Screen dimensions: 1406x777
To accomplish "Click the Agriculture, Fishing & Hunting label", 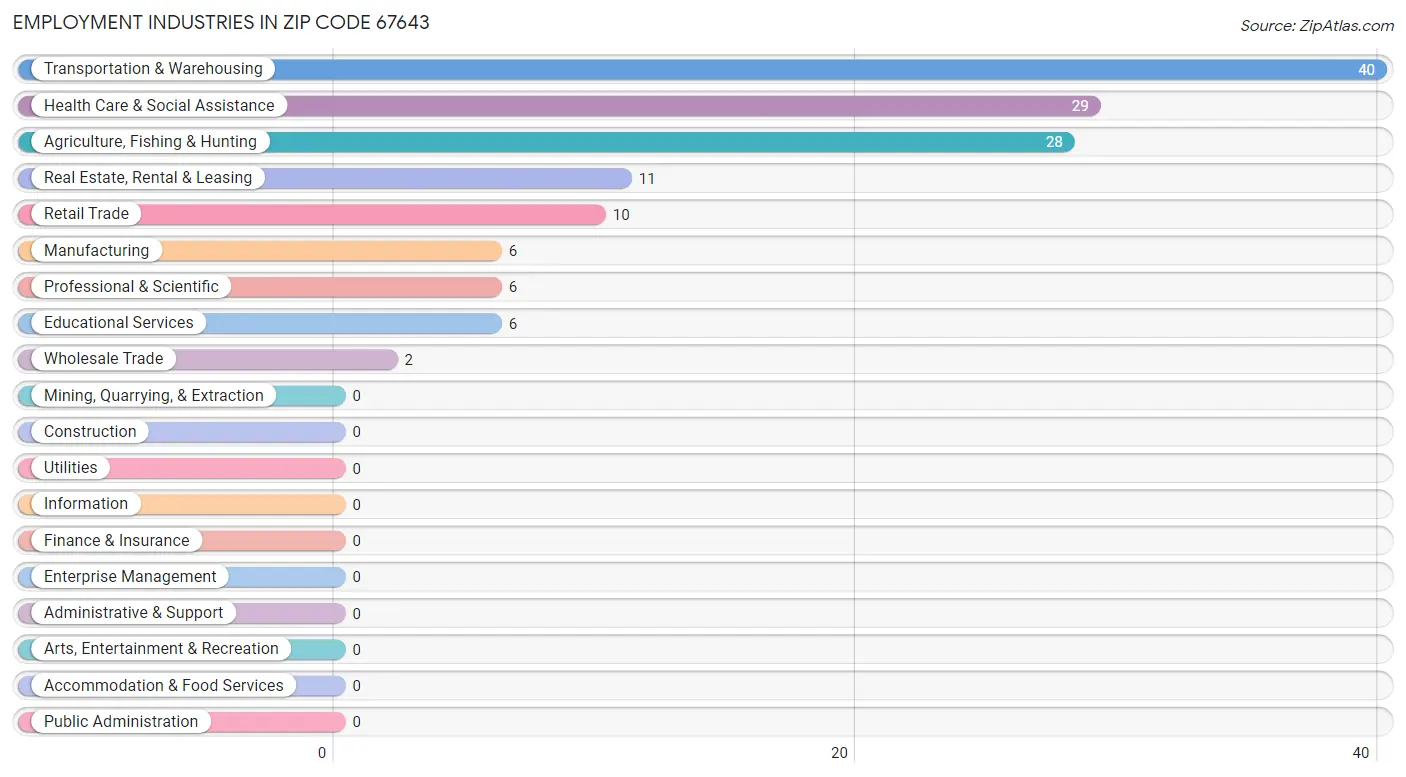I will pyautogui.click(x=150, y=142).
